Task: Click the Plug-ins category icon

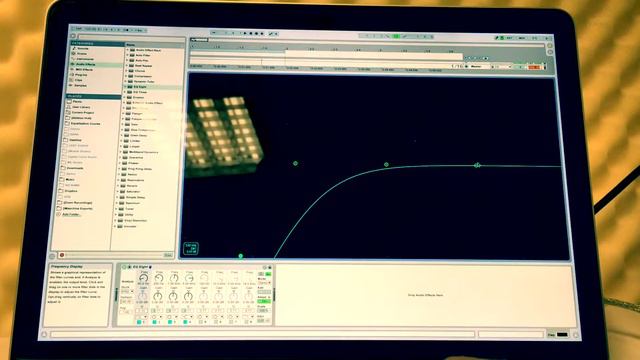Action: (x=72, y=75)
